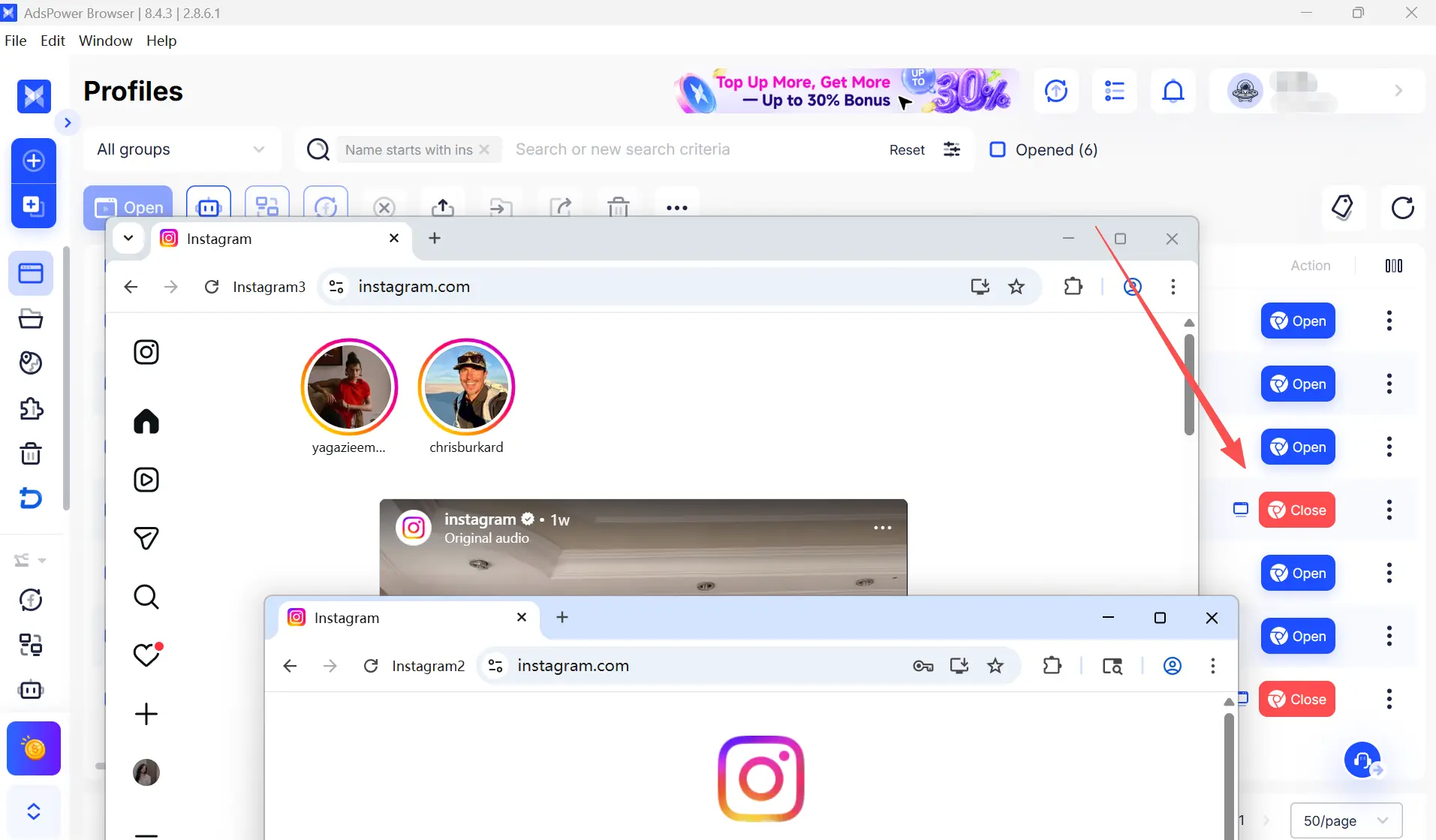1436x840 pixels.
Task: Open post options ellipsis on instagram post
Action: click(883, 527)
